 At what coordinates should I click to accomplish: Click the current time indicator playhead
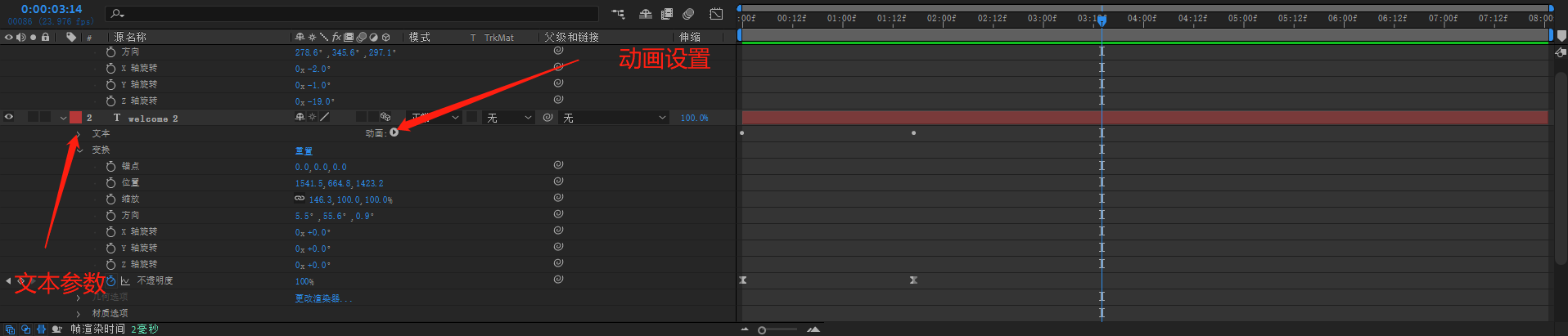click(1102, 20)
